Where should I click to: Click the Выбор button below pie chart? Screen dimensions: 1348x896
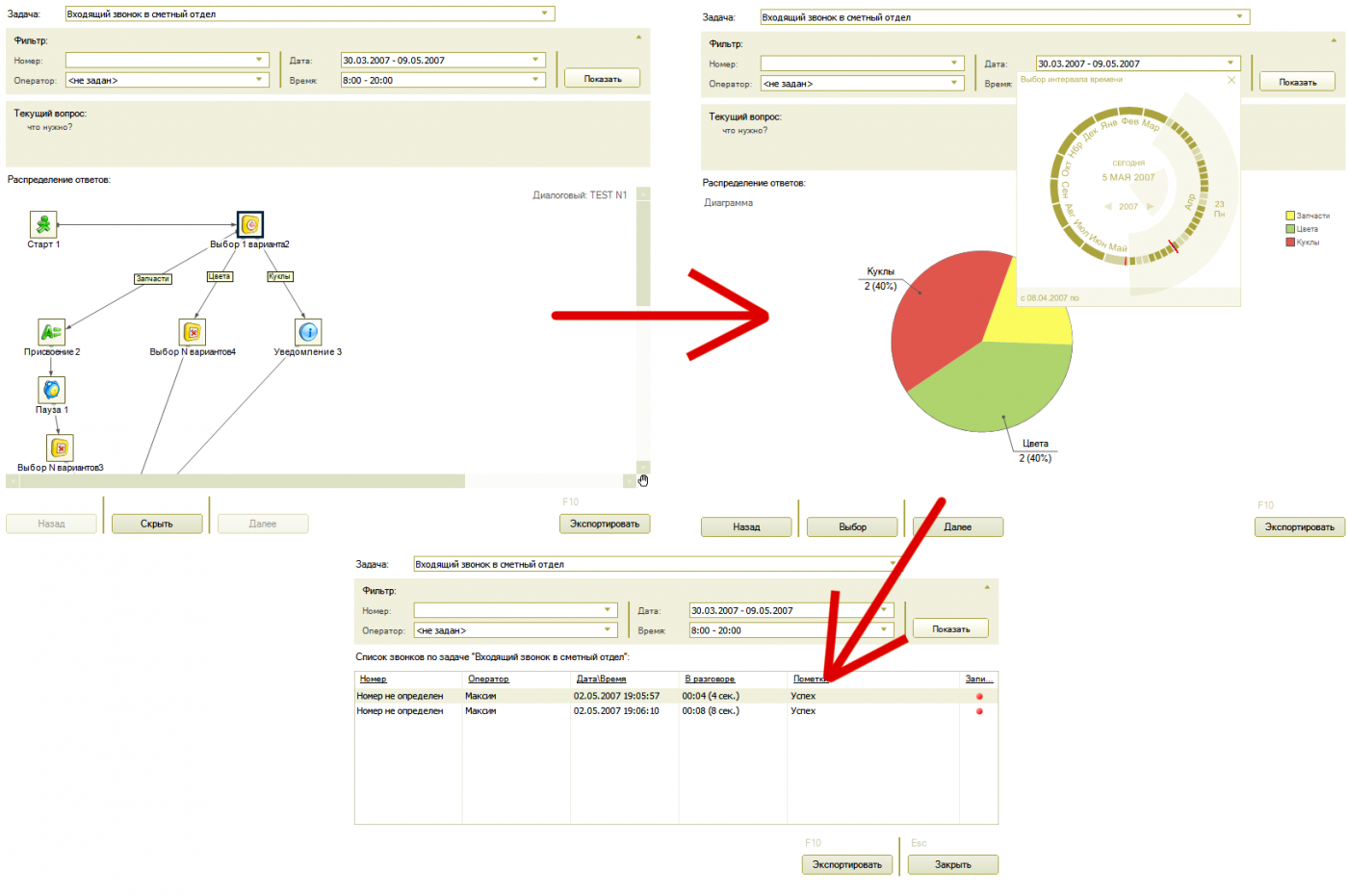852,527
